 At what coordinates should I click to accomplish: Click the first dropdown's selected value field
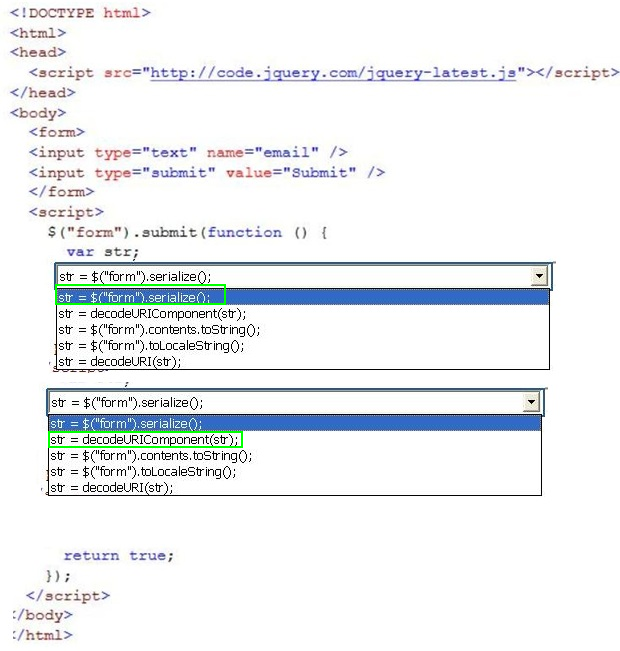pos(290,276)
